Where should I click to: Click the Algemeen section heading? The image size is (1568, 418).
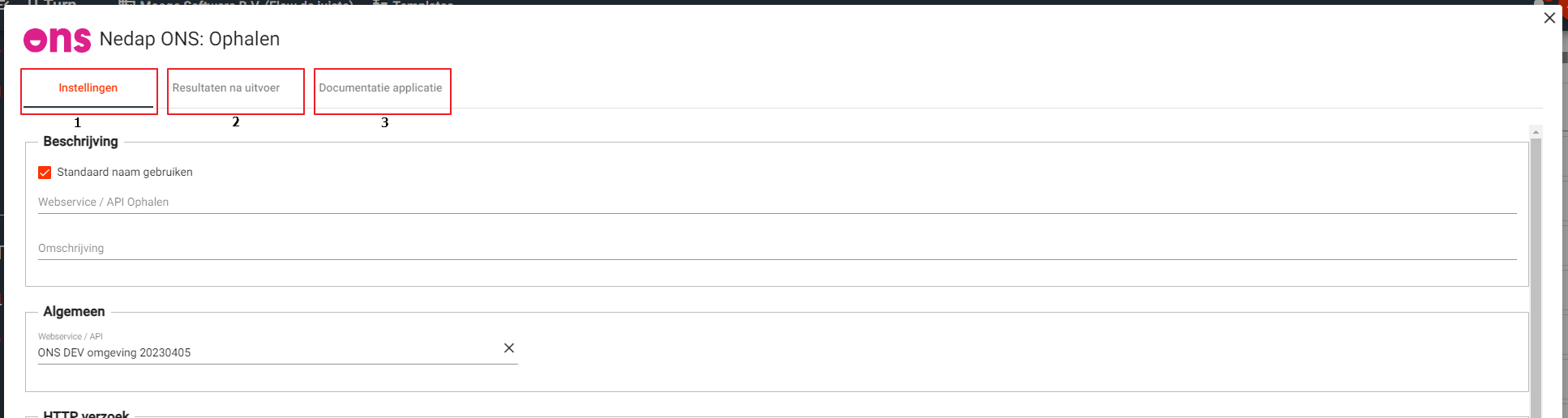click(74, 312)
